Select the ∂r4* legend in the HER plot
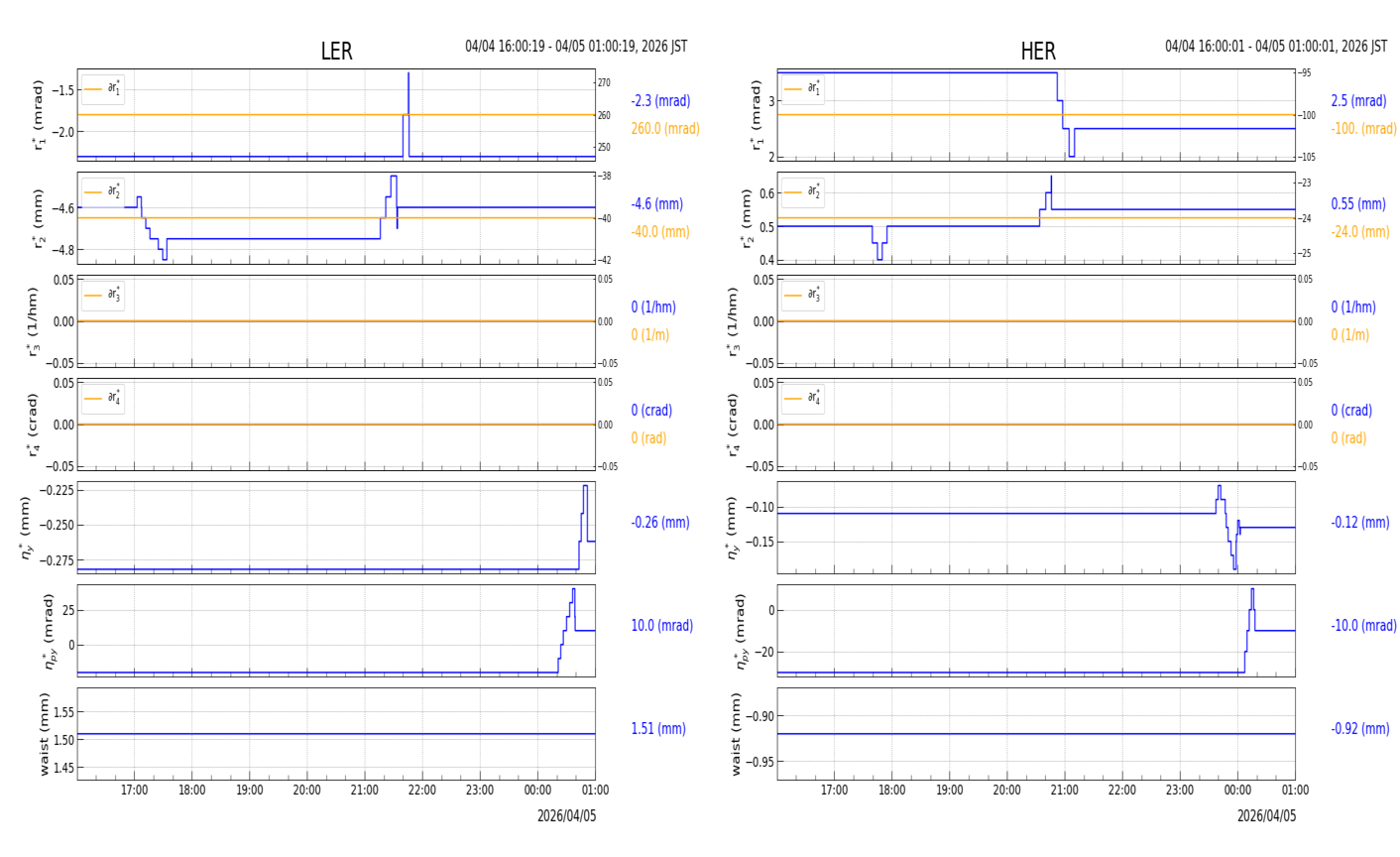 pyautogui.click(x=803, y=399)
